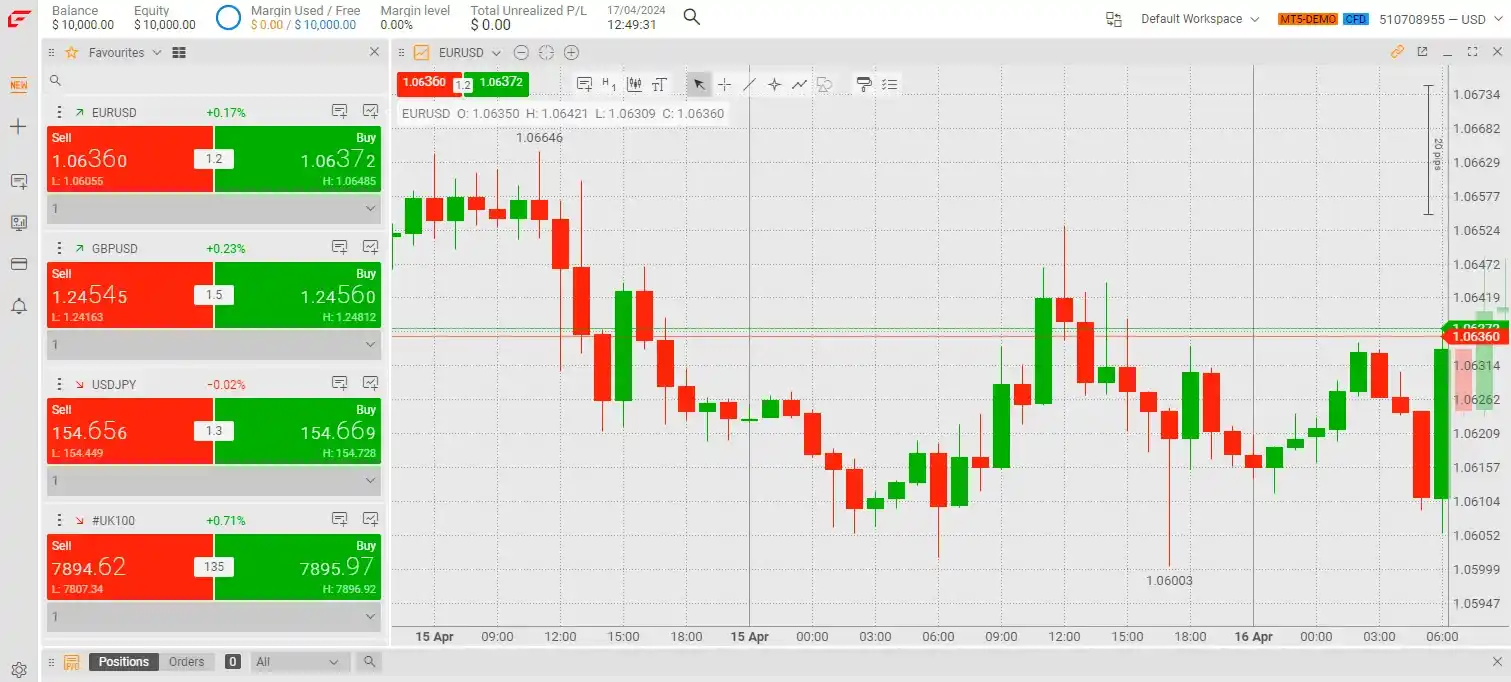Open the object list icon in chart toolbar

pos(889,85)
